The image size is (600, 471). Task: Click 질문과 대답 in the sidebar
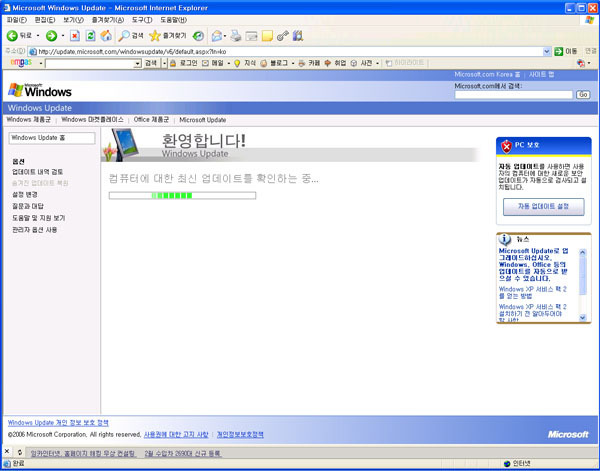[28, 206]
